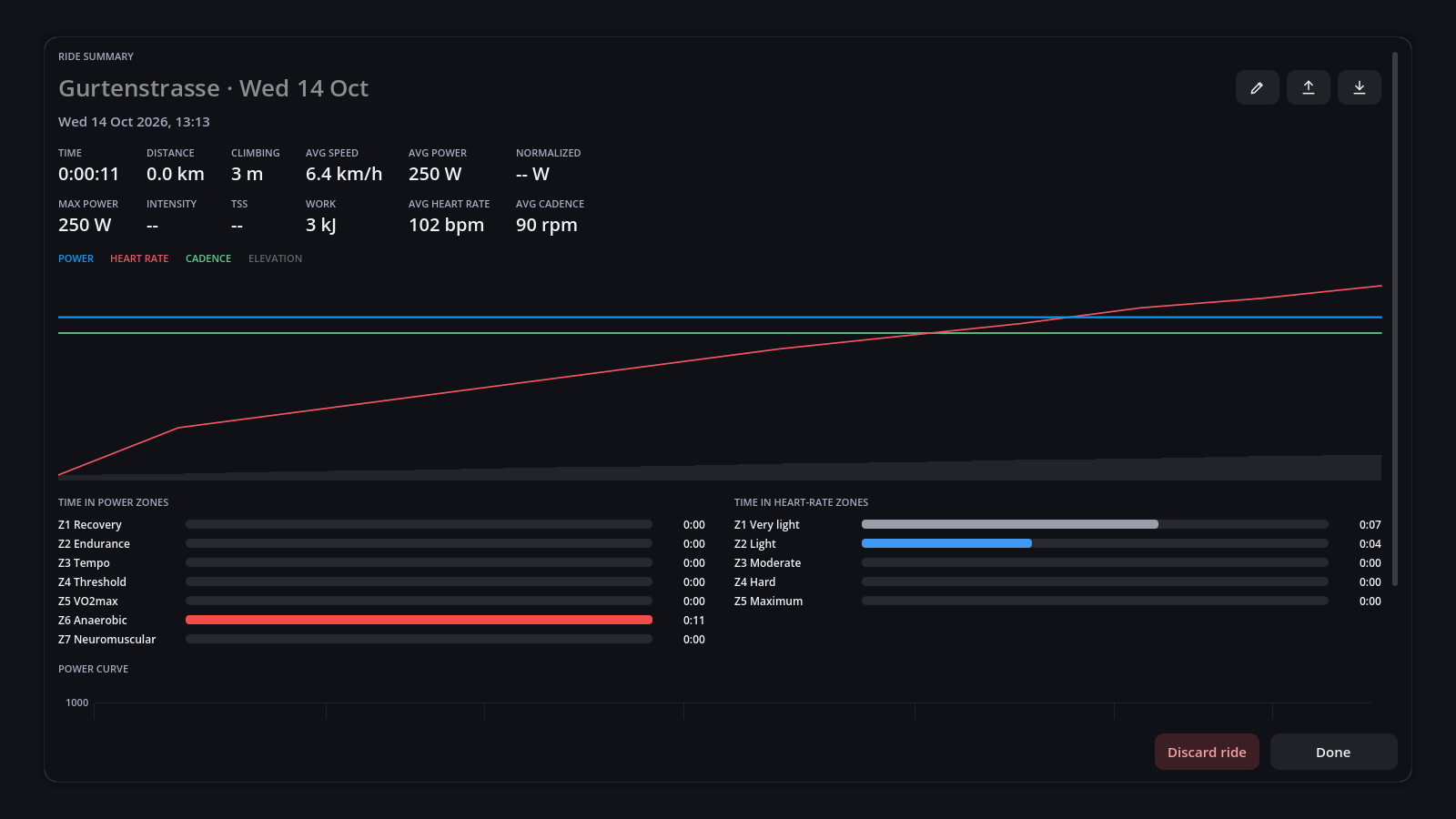
Task: Click the pencil edit ride icon
Action: click(1257, 87)
